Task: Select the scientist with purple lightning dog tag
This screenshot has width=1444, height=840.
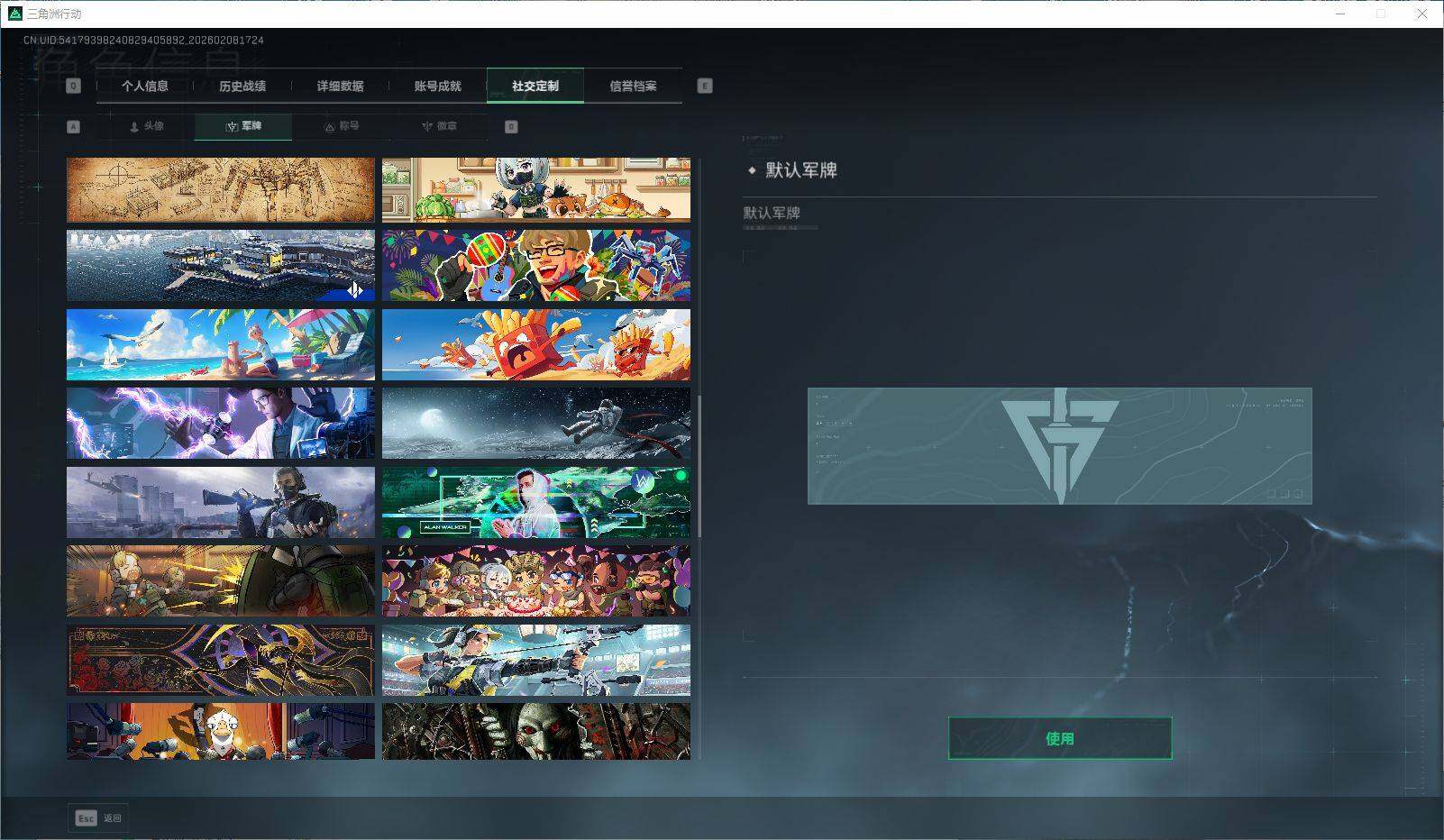Action: click(221, 424)
